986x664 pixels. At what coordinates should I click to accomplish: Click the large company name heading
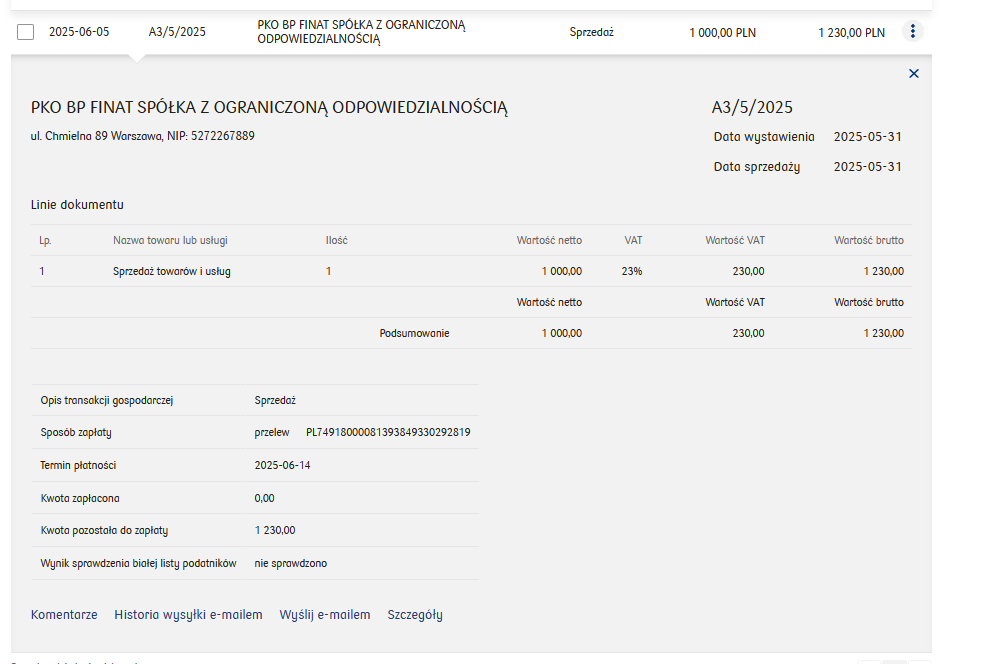tap(269, 108)
